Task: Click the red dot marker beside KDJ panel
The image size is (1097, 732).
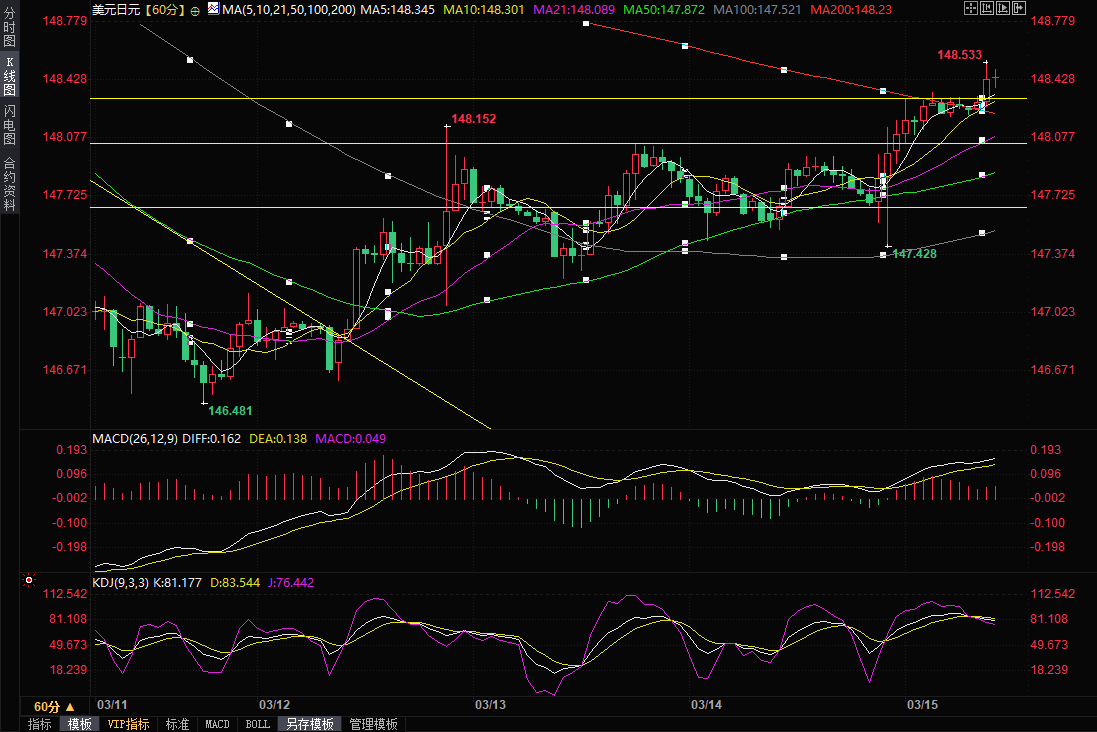Action: click(28, 580)
